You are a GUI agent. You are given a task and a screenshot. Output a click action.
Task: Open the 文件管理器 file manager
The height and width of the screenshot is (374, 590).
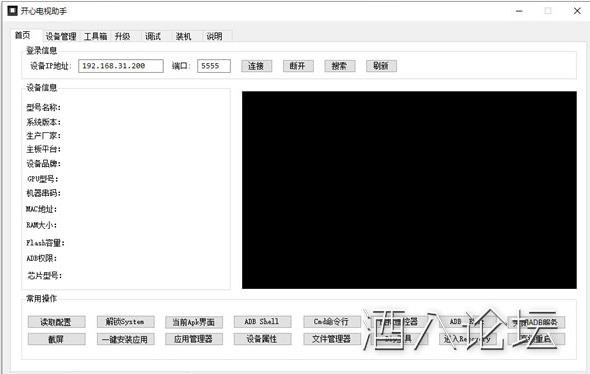pos(332,339)
